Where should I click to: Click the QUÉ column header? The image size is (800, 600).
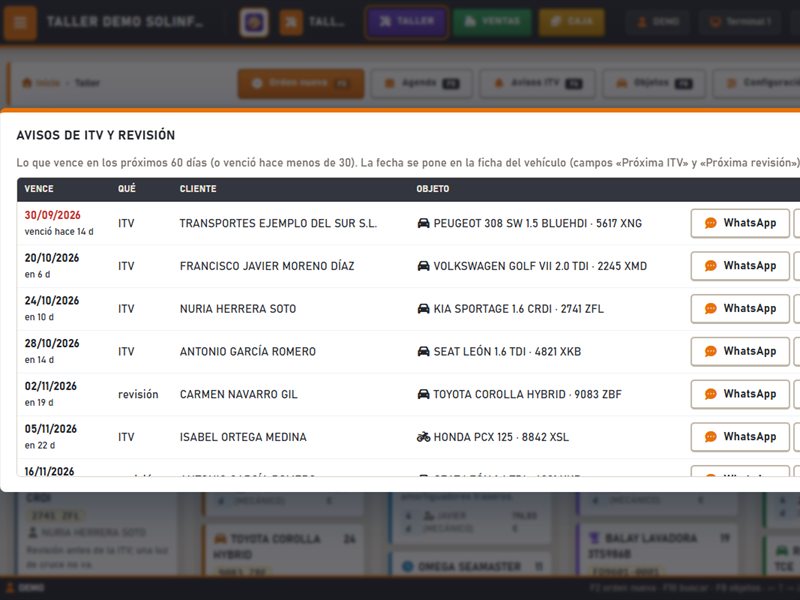(x=127, y=189)
